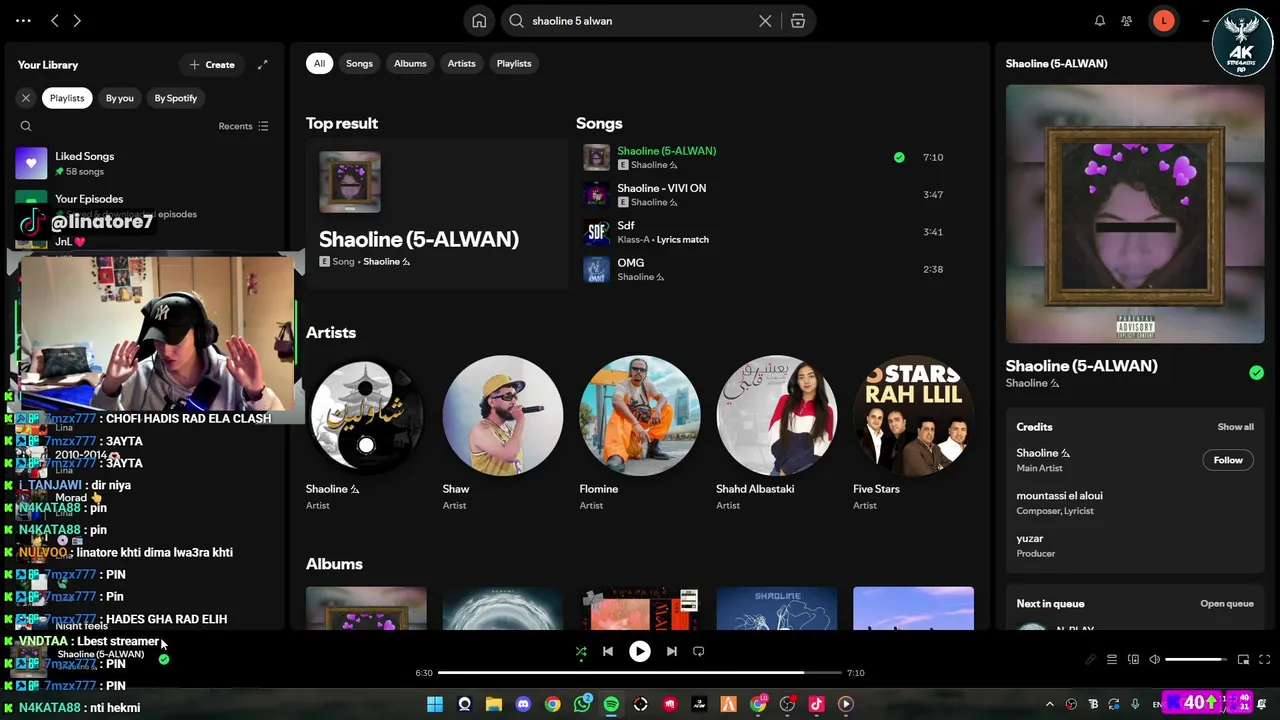1280x720 pixels.
Task: Show hidden system tray icons chevron
Action: 1049,705
